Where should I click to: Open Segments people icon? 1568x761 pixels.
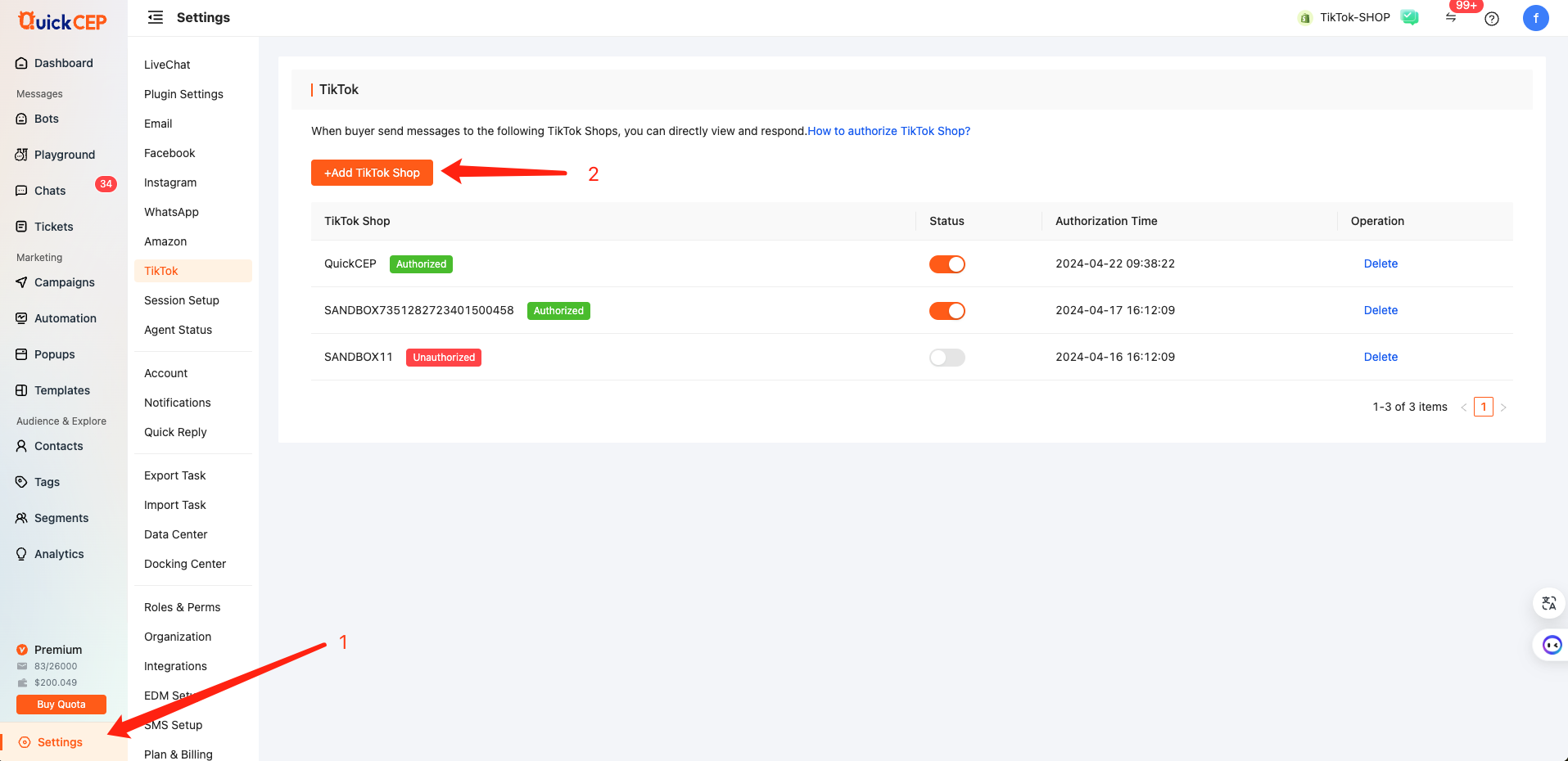pyautogui.click(x=21, y=518)
